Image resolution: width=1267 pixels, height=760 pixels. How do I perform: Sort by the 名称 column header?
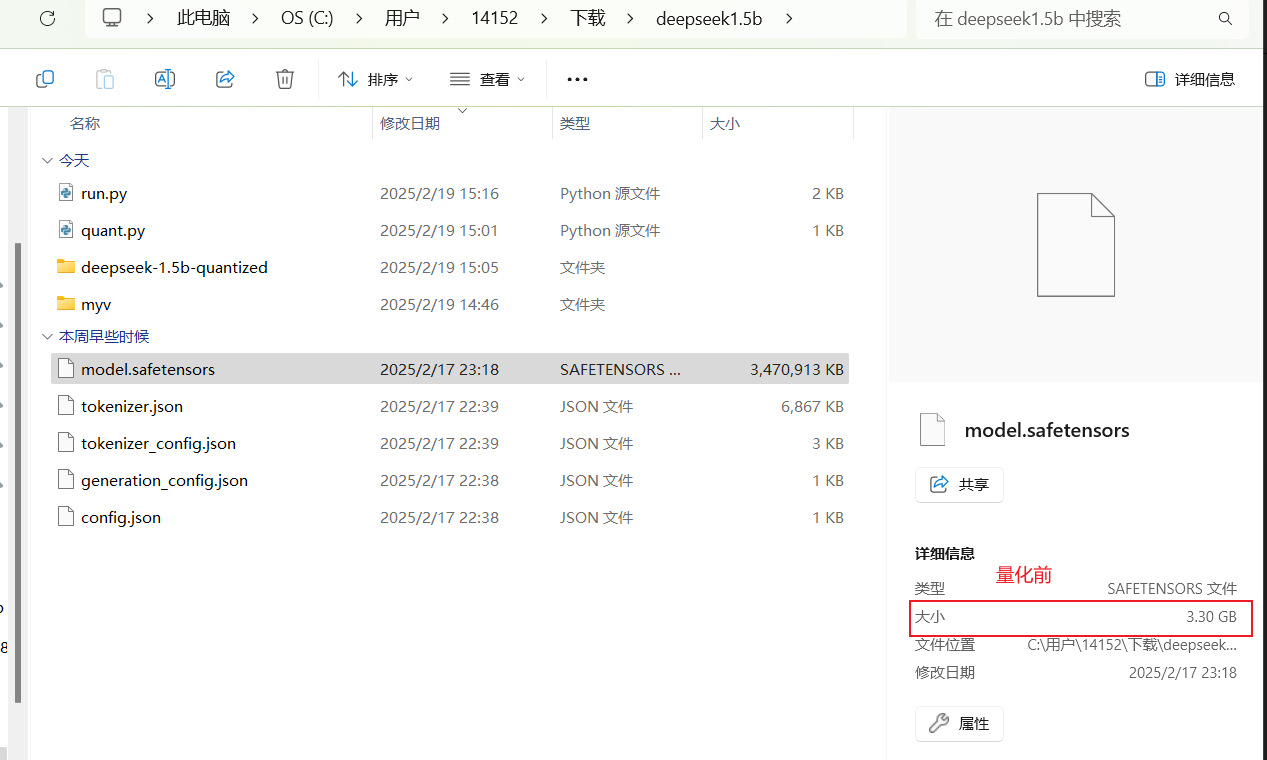click(x=85, y=123)
